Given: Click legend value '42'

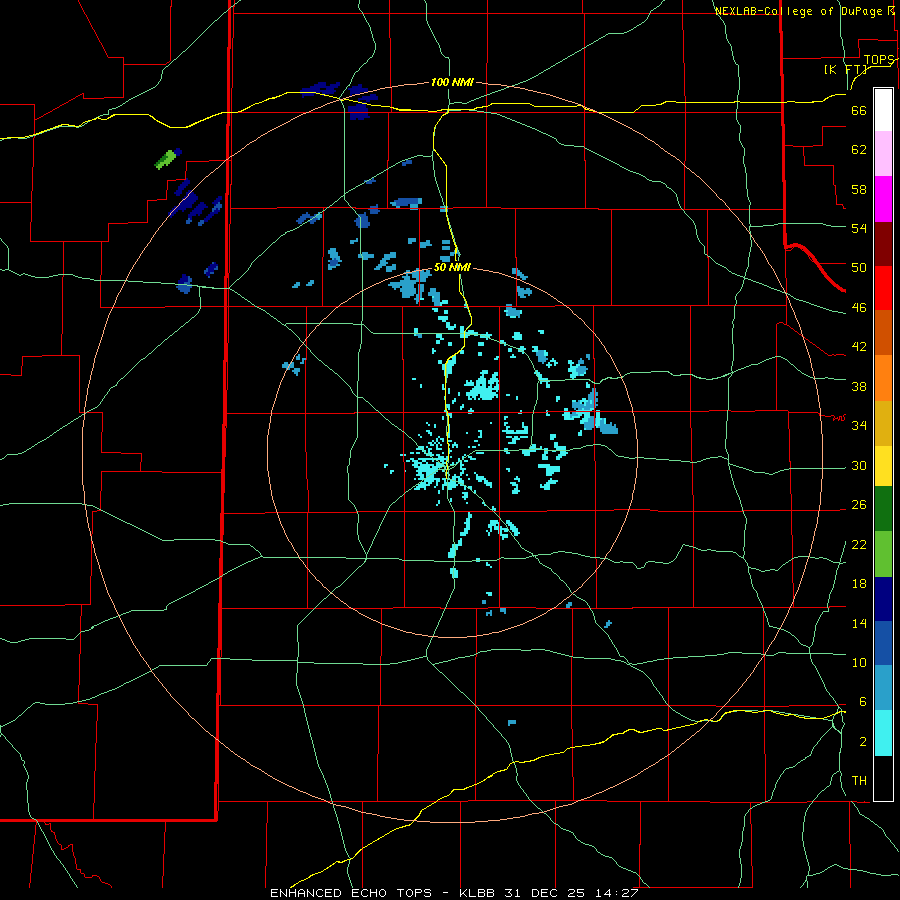Looking at the screenshot, I should pos(859,347).
